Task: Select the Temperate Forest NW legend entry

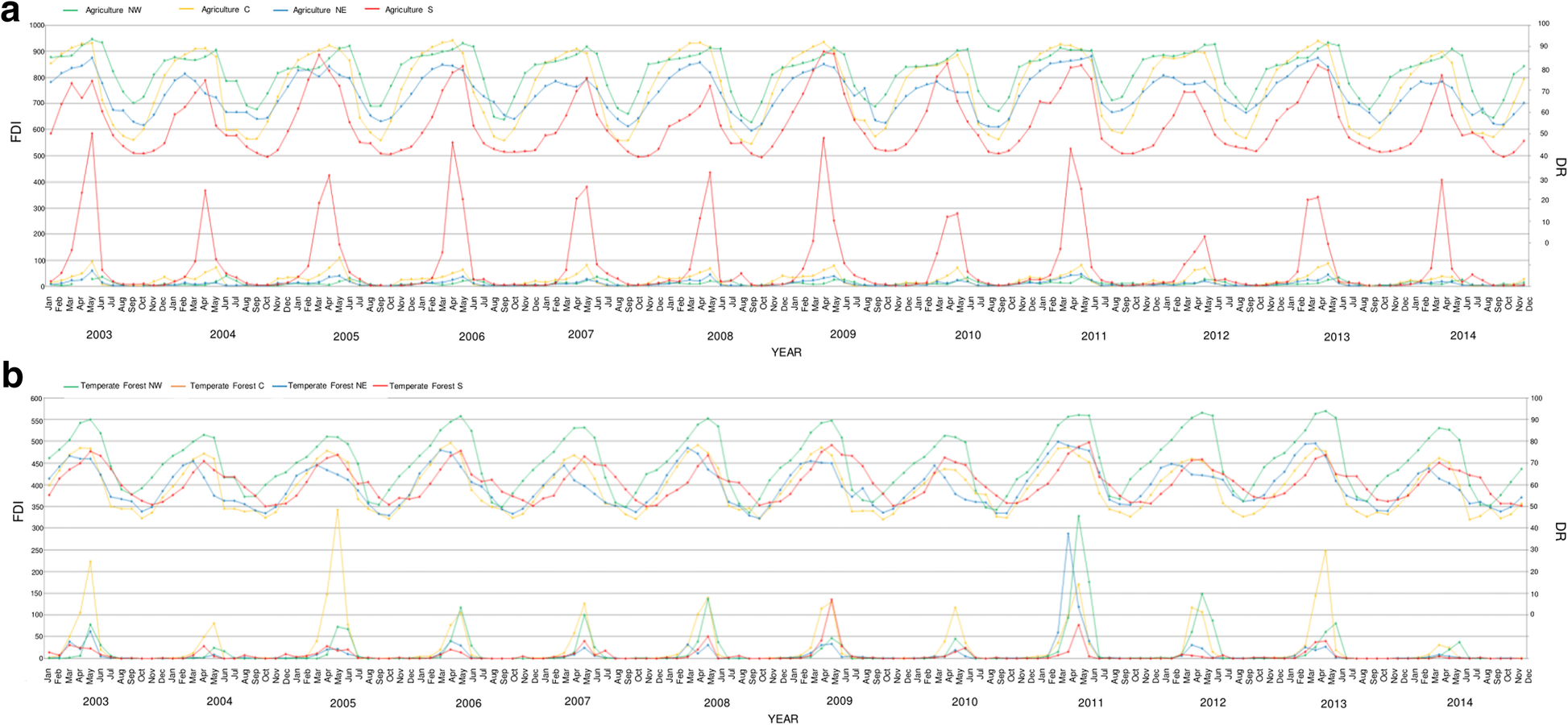Action: 112,386
